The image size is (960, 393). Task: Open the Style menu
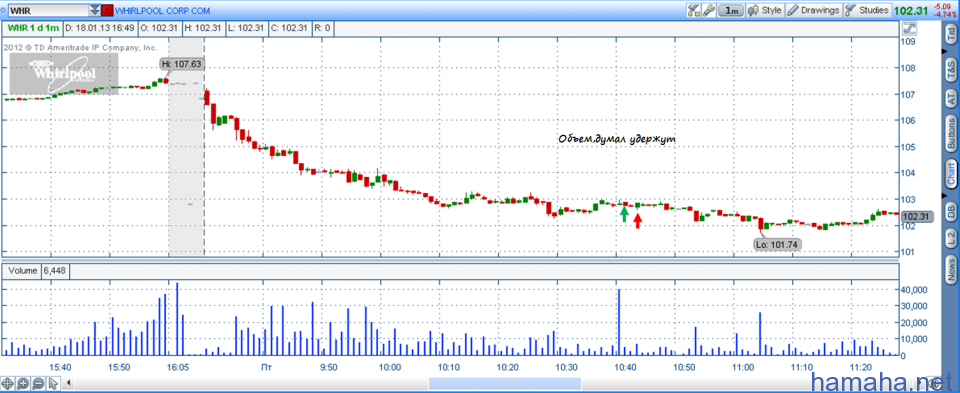765,10
